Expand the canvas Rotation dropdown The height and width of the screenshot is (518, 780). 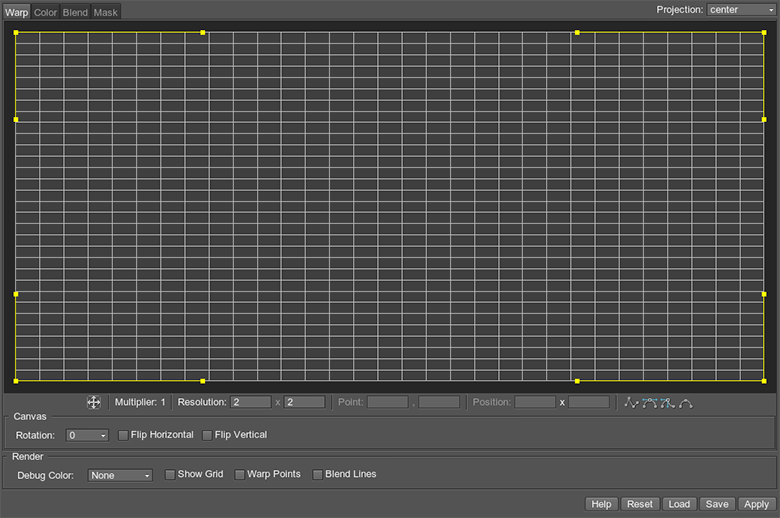pyautogui.click(x=87, y=436)
